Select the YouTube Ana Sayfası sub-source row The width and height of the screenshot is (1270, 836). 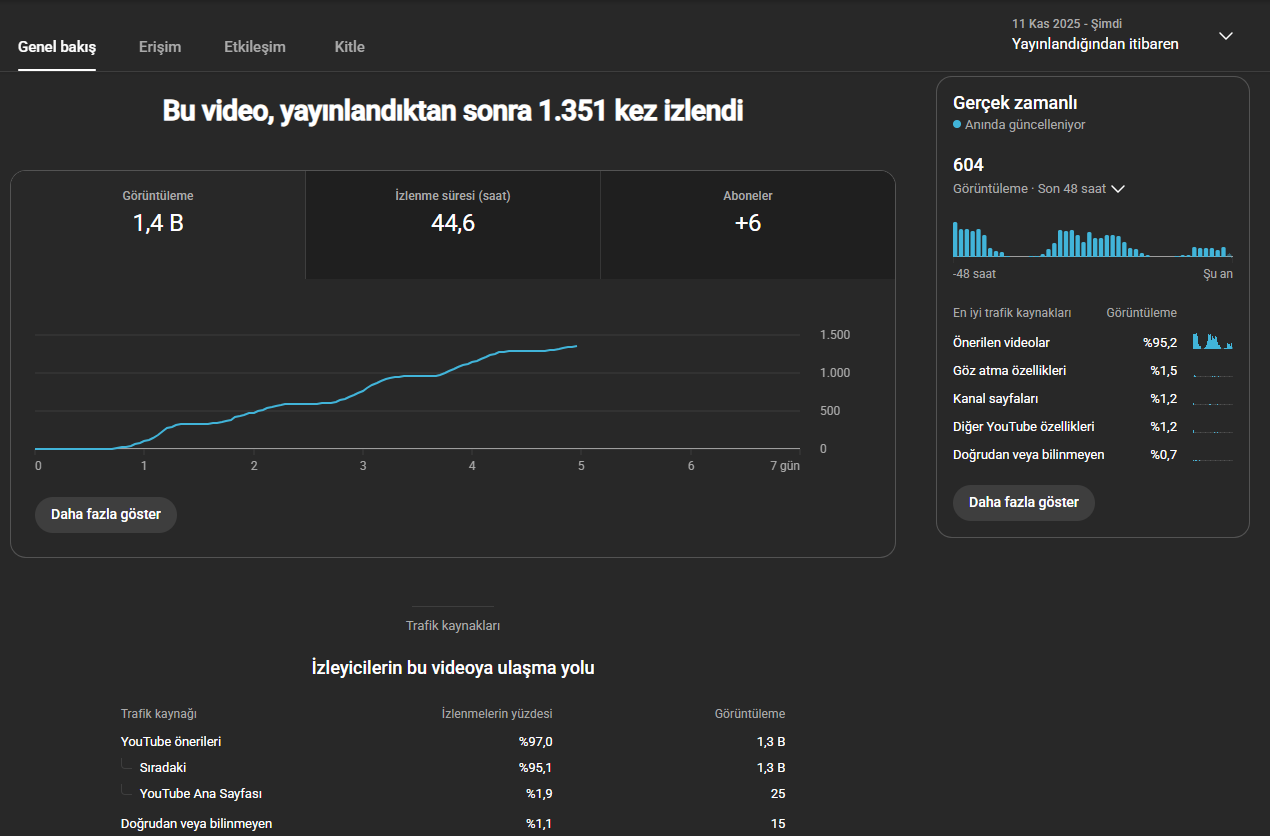coord(453,794)
